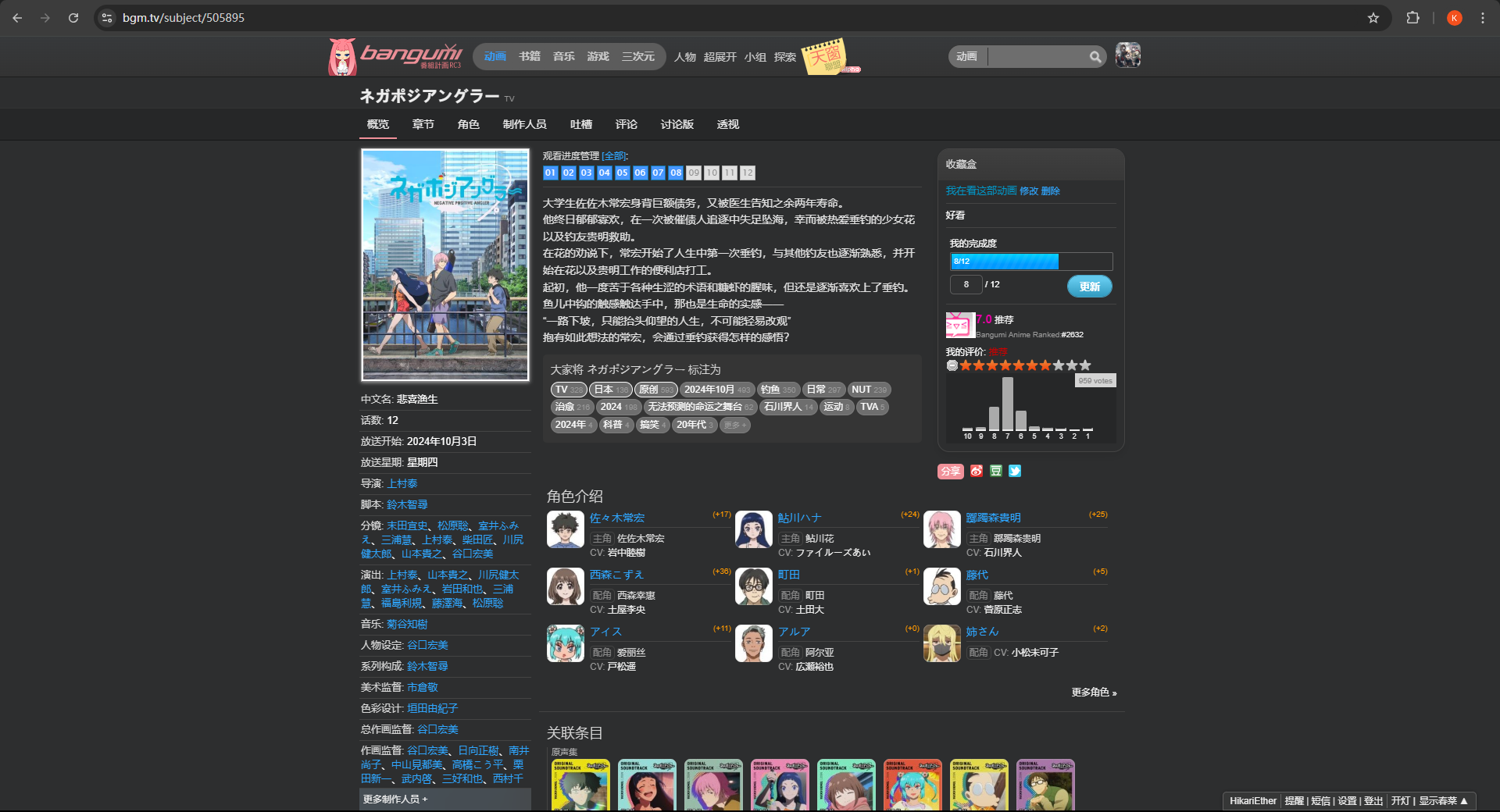Click 删除 in the collection box
The width and height of the screenshot is (1500, 812).
1050,191
